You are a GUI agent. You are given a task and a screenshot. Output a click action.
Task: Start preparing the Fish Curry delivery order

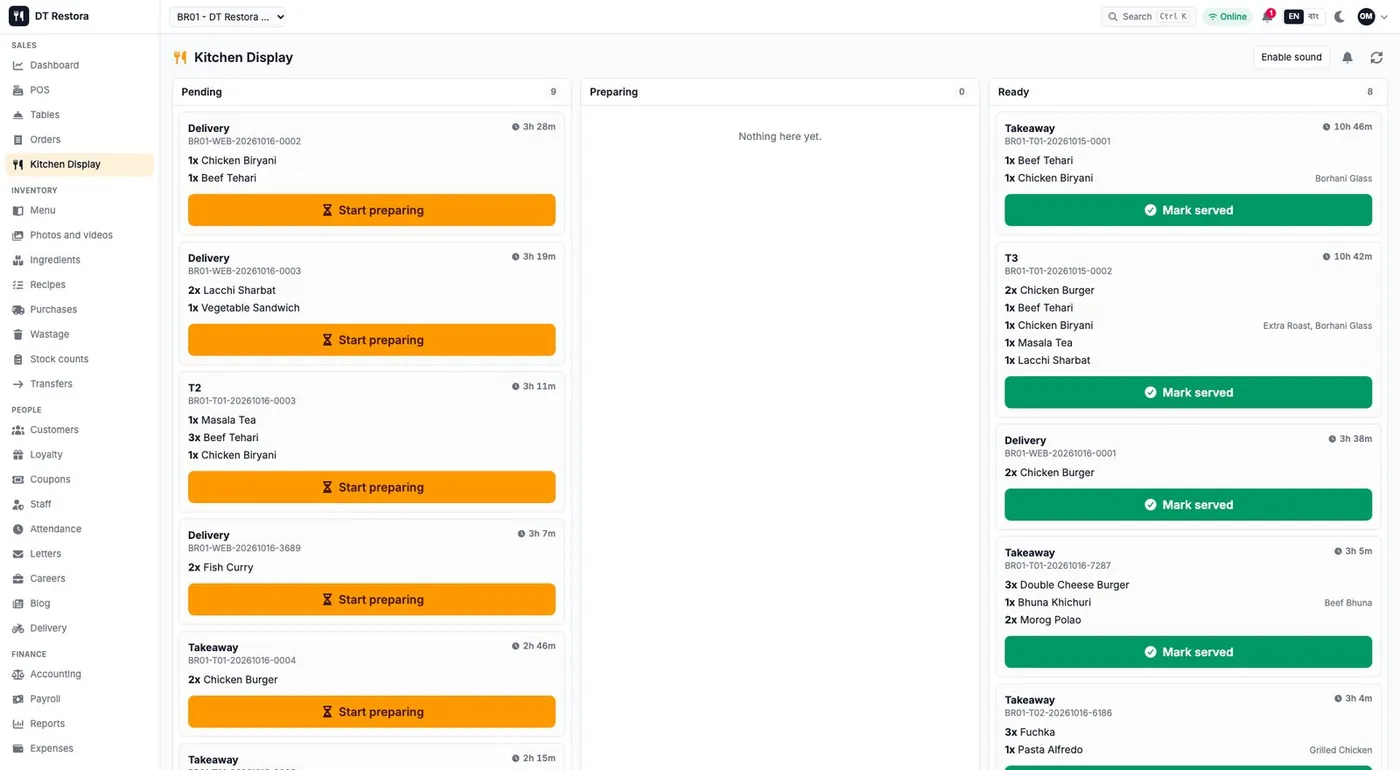tap(372, 600)
